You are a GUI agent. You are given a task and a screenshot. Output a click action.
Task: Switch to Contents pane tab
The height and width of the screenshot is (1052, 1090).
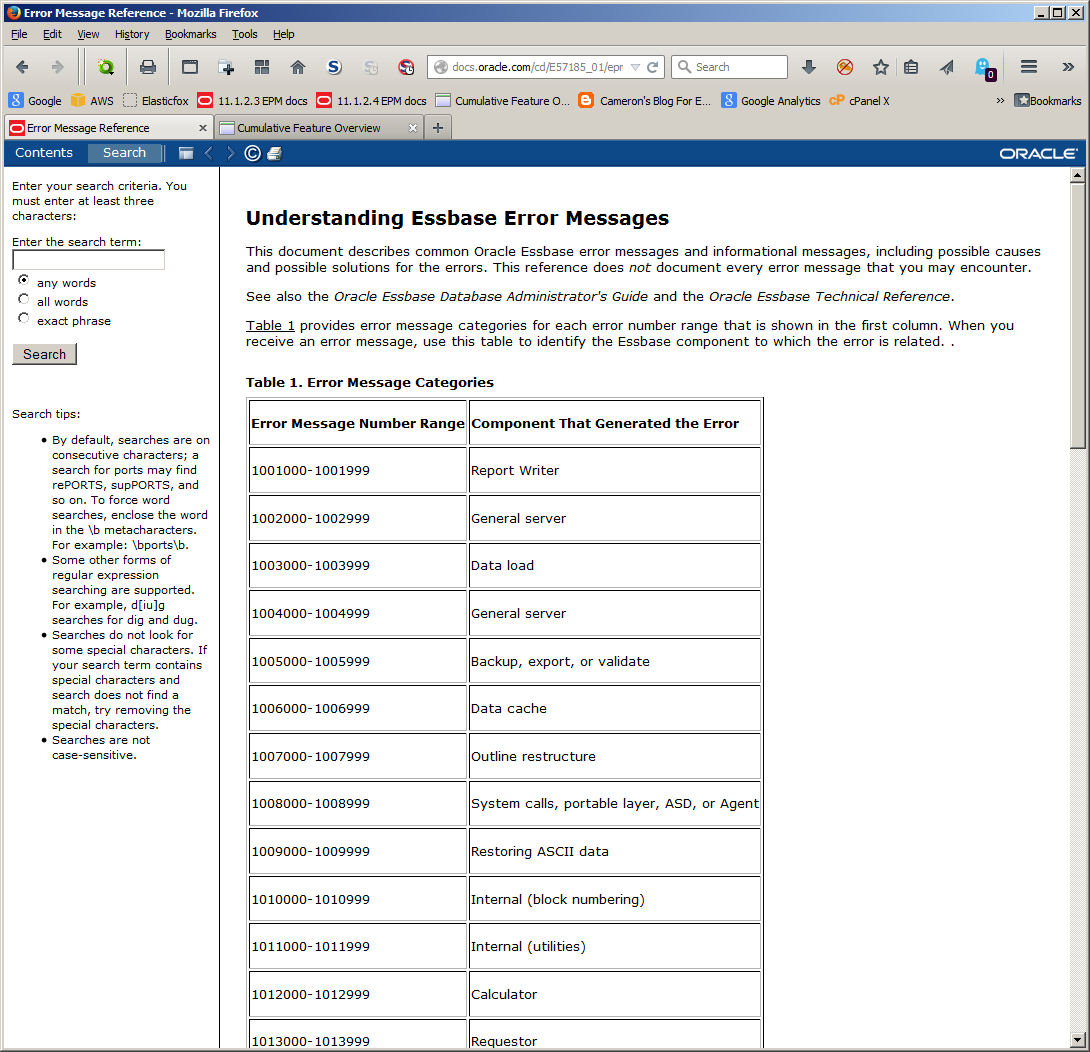(44, 153)
